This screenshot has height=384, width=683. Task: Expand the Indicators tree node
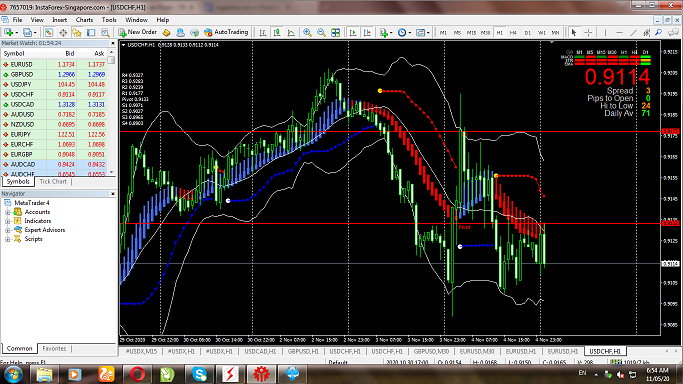point(7,221)
